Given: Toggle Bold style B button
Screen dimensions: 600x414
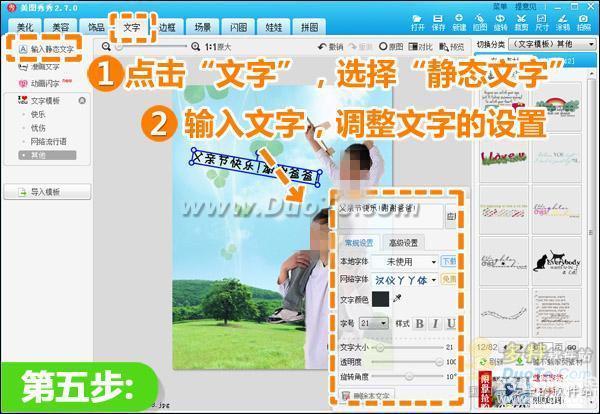Looking at the screenshot, I should click(x=419, y=324).
